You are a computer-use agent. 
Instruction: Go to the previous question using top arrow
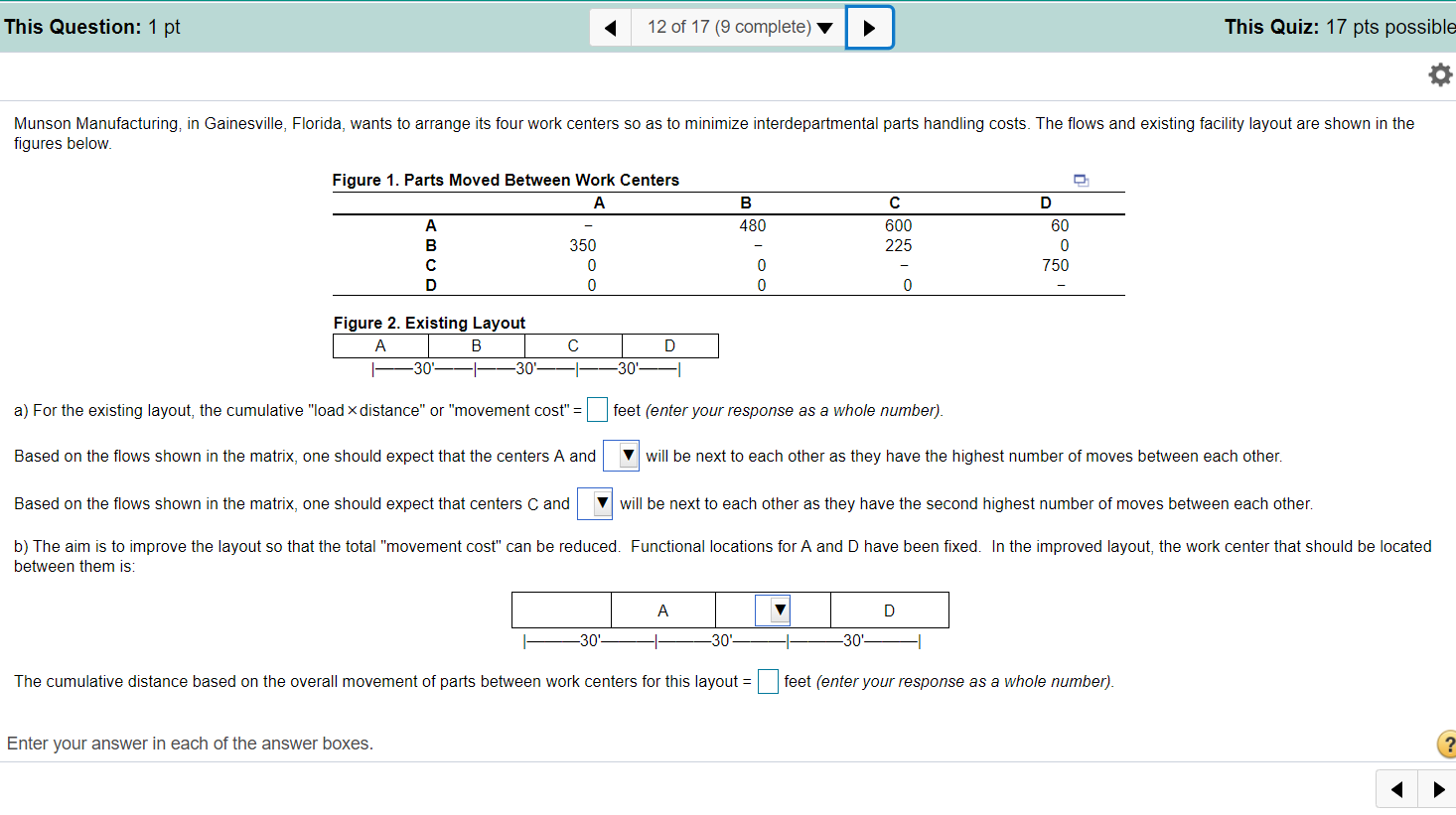coord(611,27)
